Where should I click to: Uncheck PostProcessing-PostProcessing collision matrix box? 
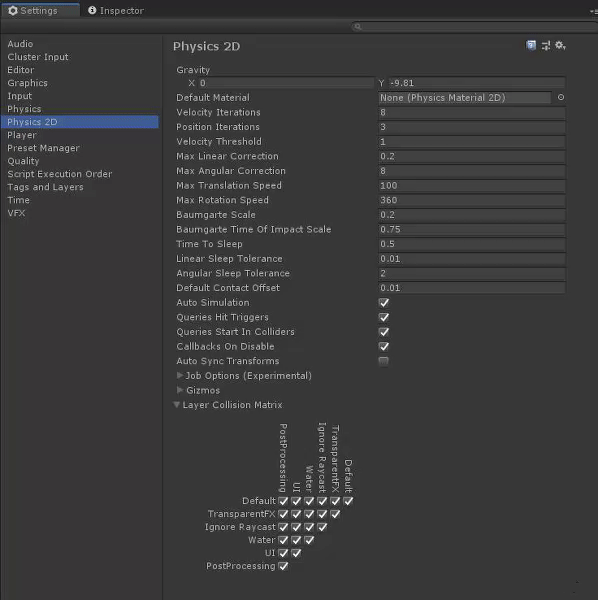283,566
